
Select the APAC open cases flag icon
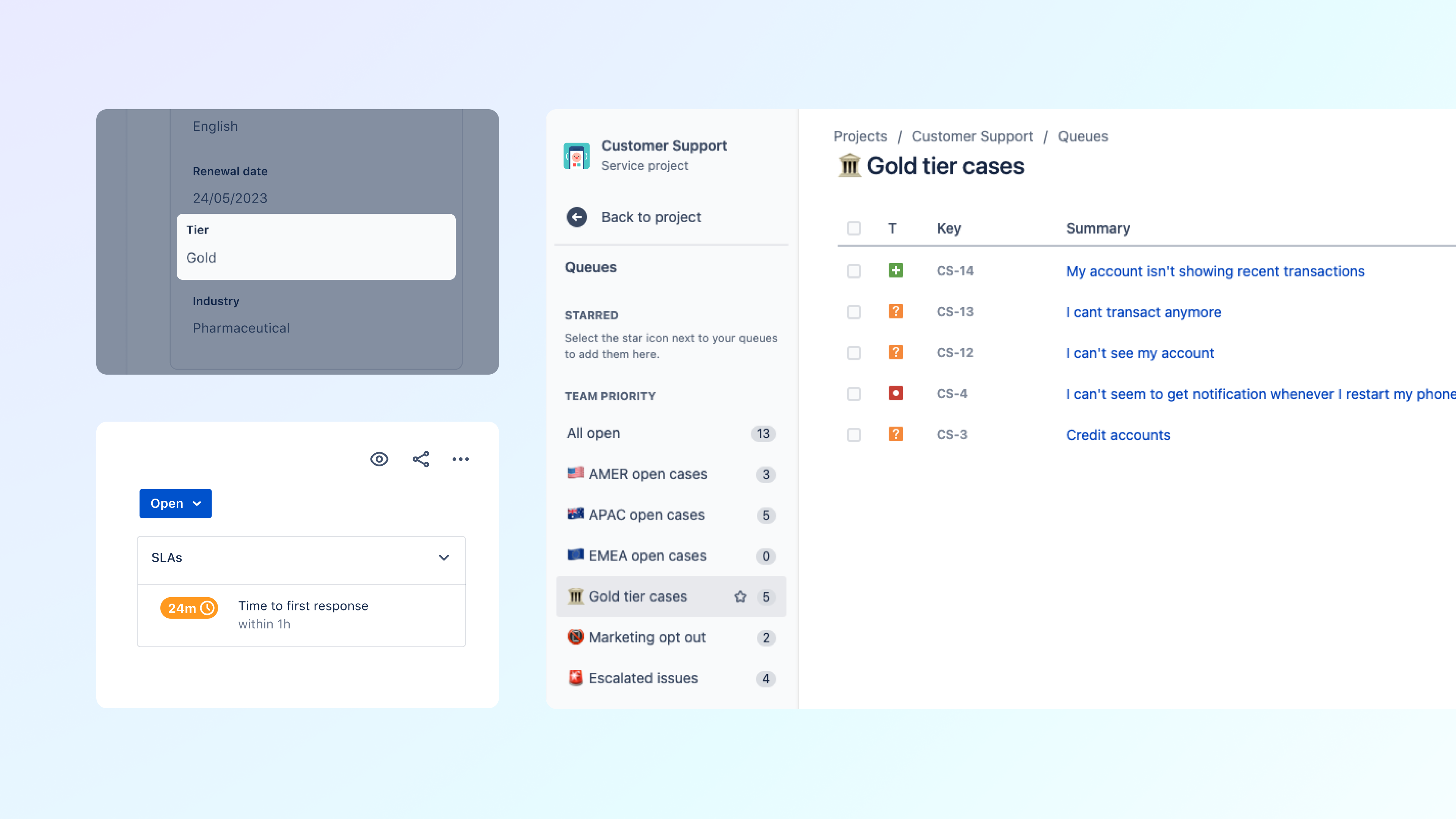pyautogui.click(x=575, y=515)
